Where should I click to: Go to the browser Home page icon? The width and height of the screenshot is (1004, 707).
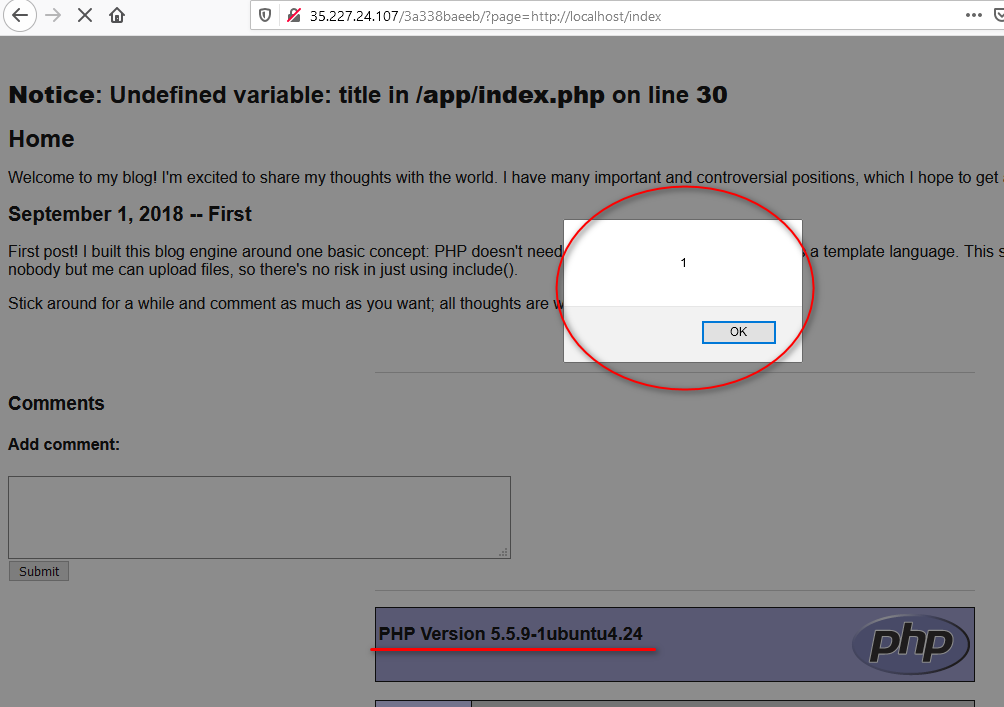click(118, 16)
